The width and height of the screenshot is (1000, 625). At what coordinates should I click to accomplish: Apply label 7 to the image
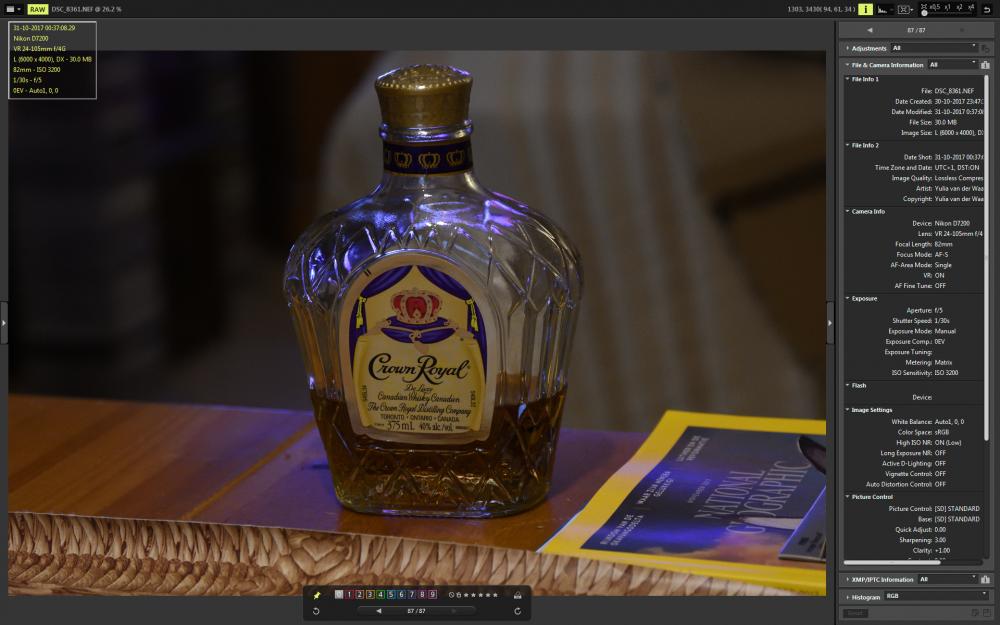click(x=412, y=594)
